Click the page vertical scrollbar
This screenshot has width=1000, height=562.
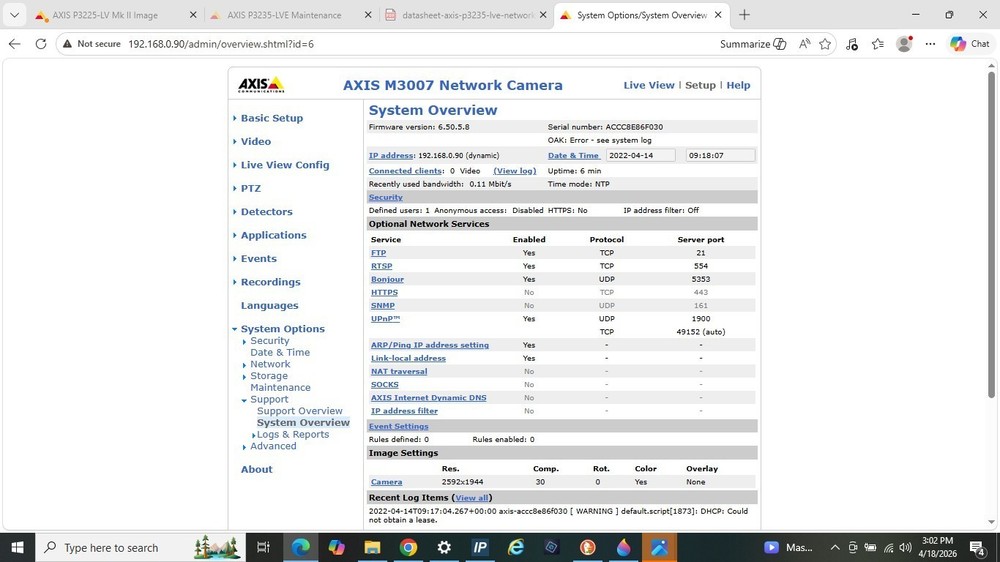point(991,236)
